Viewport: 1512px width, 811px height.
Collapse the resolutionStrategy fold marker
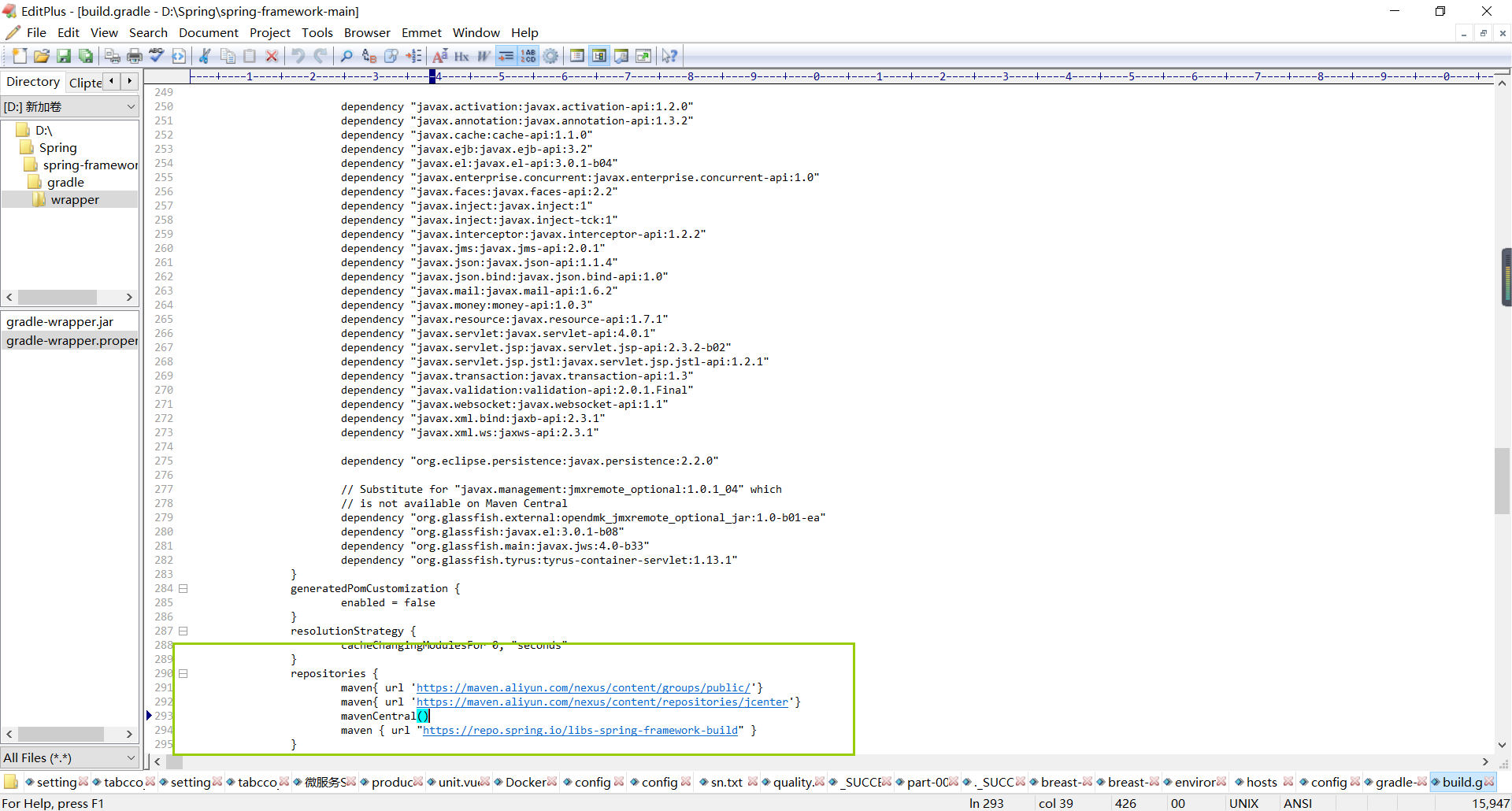point(183,631)
